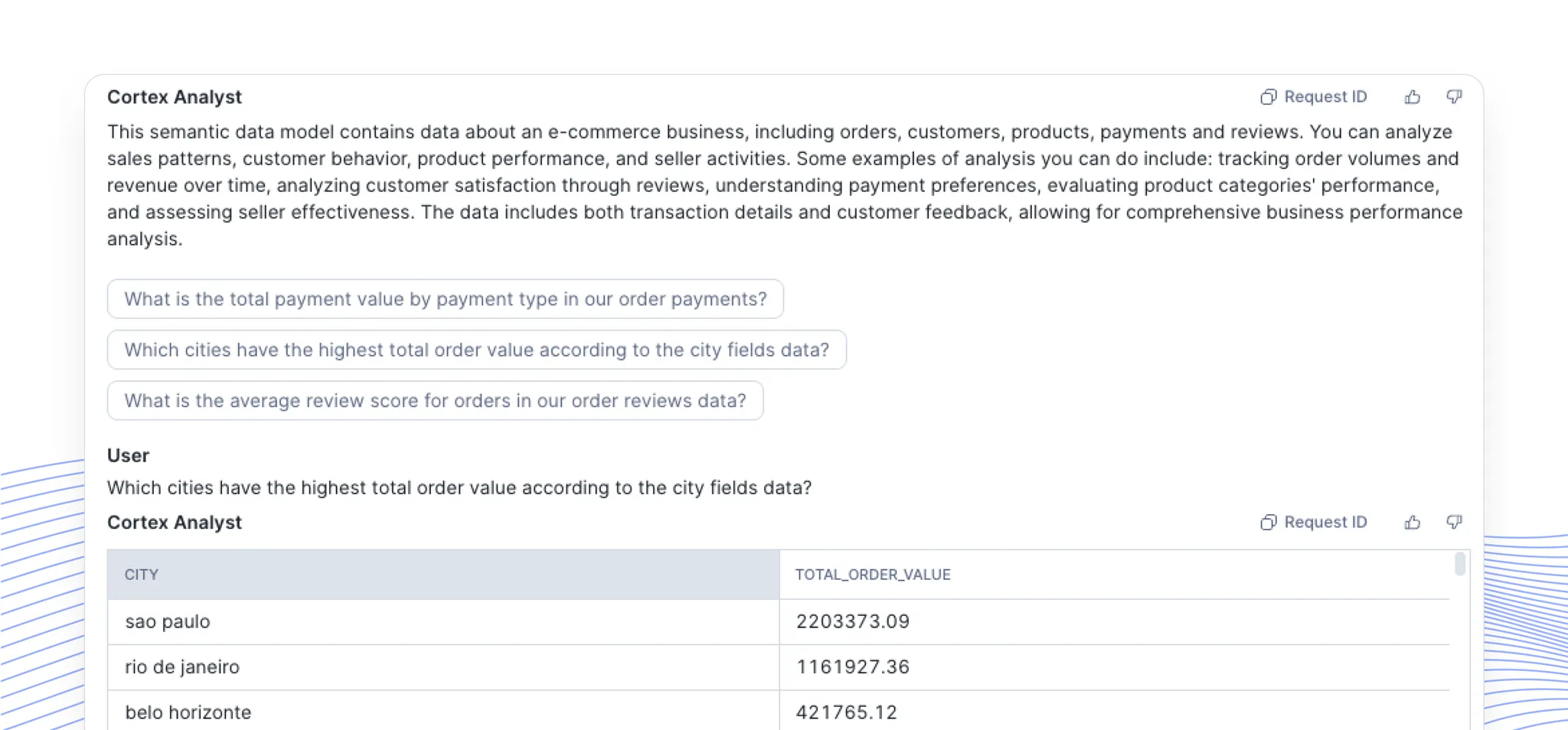Select the suggested highest order value cities question

pyautogui.click(x=476, y=350)
